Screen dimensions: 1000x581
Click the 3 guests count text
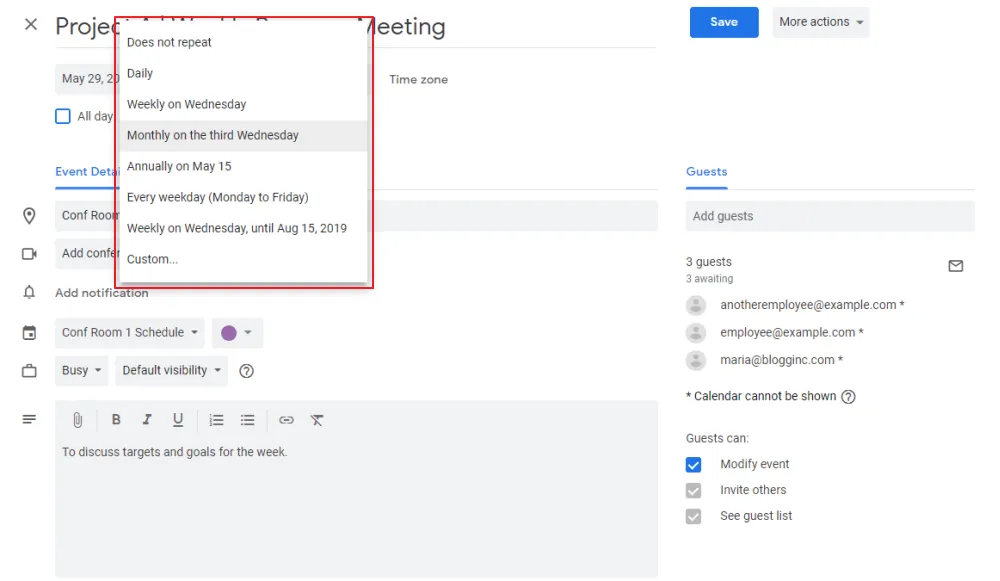tap(709, 262)
